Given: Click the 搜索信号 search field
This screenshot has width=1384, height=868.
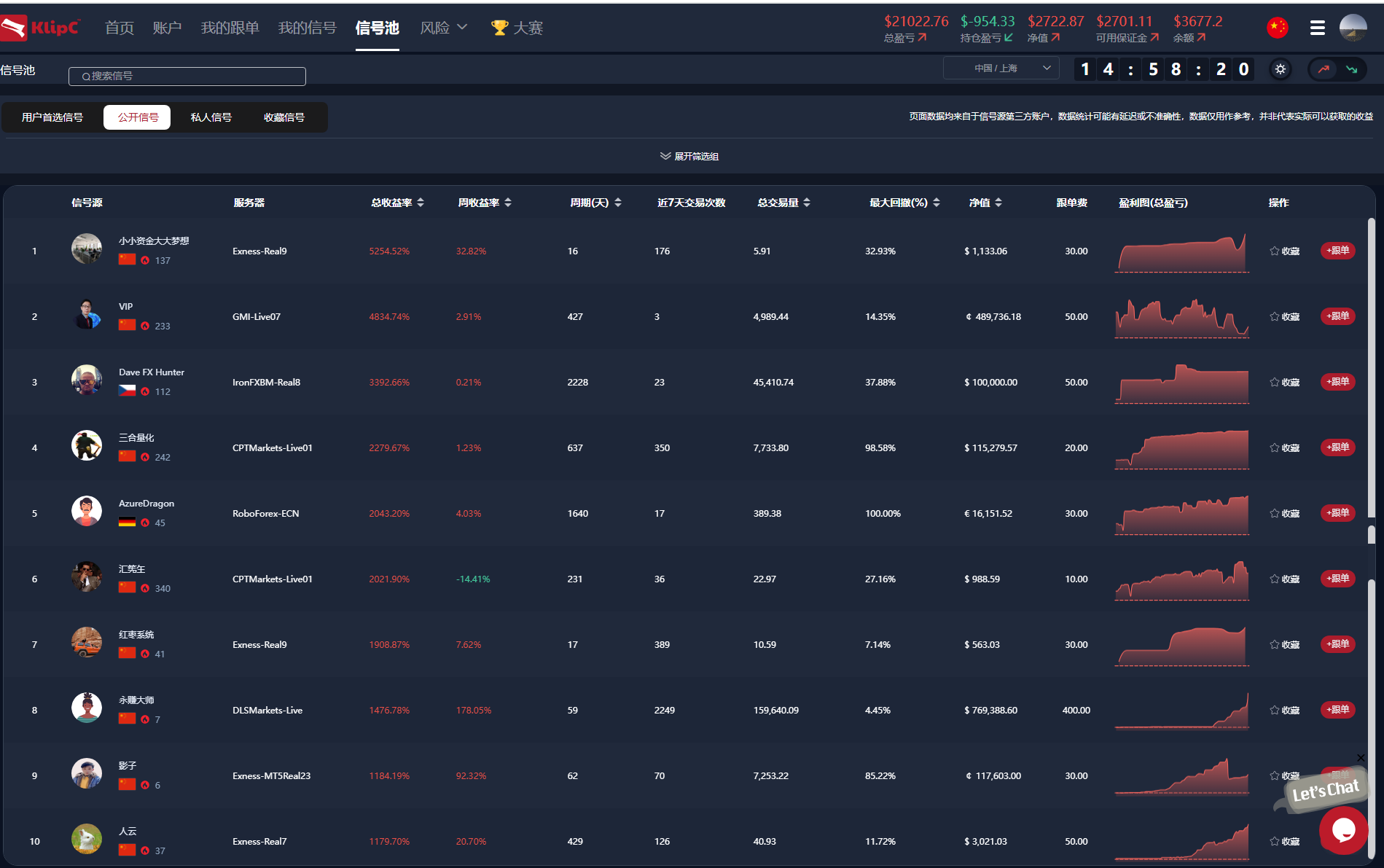Looking at the screenshot, I should [x=187, y=76].
